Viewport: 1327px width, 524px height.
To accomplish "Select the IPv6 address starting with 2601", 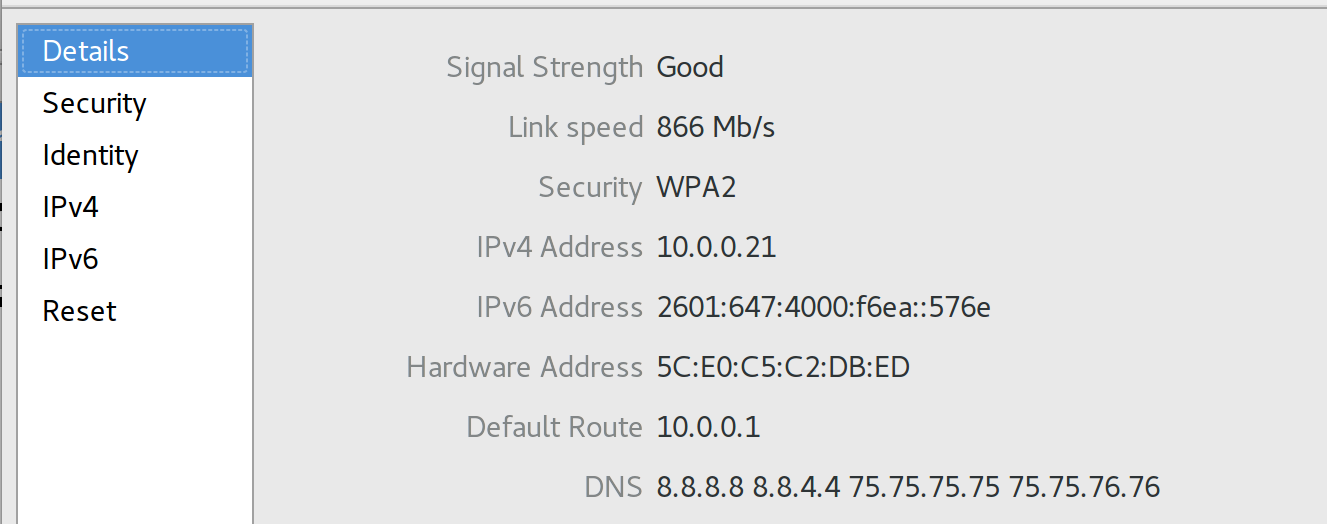I will pos(824,307).
